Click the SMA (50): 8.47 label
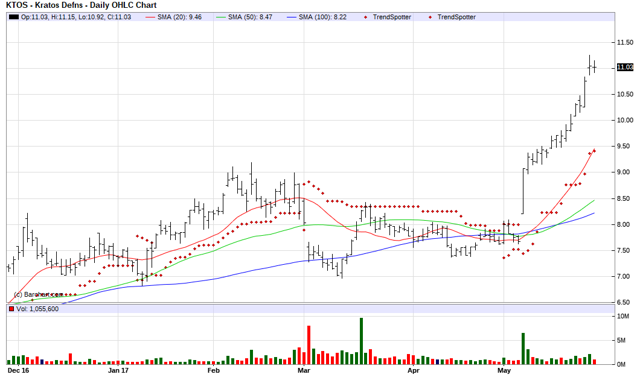This screenshot has width=640, height=389. tap(250, 17)
